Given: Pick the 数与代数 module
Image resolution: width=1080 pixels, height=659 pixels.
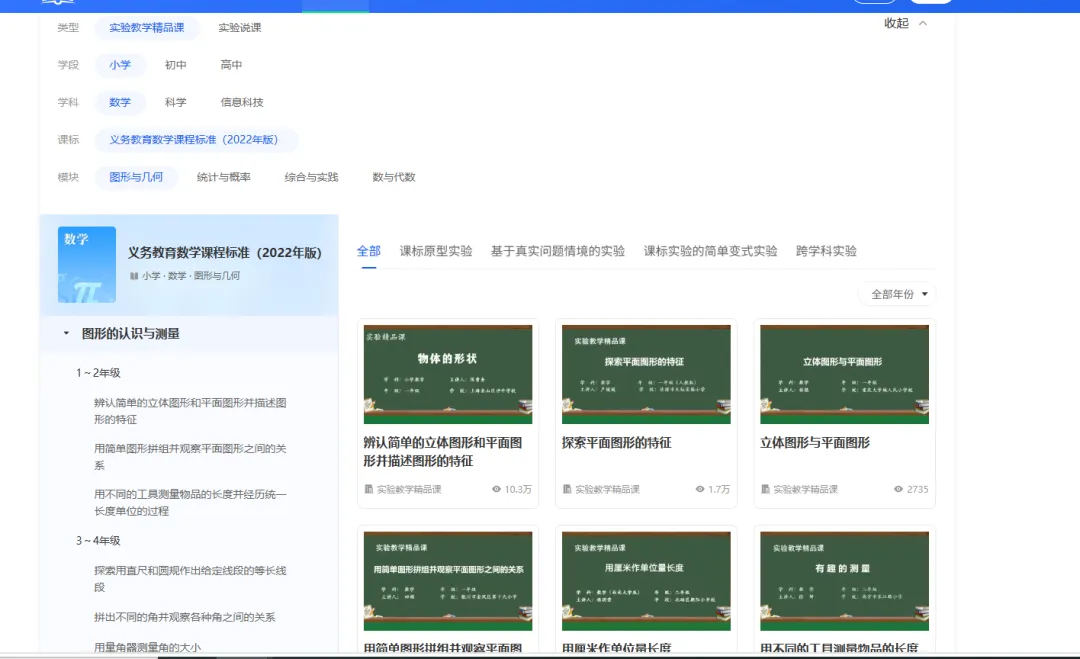Looking at the screenshot, I should coord(394,177).
